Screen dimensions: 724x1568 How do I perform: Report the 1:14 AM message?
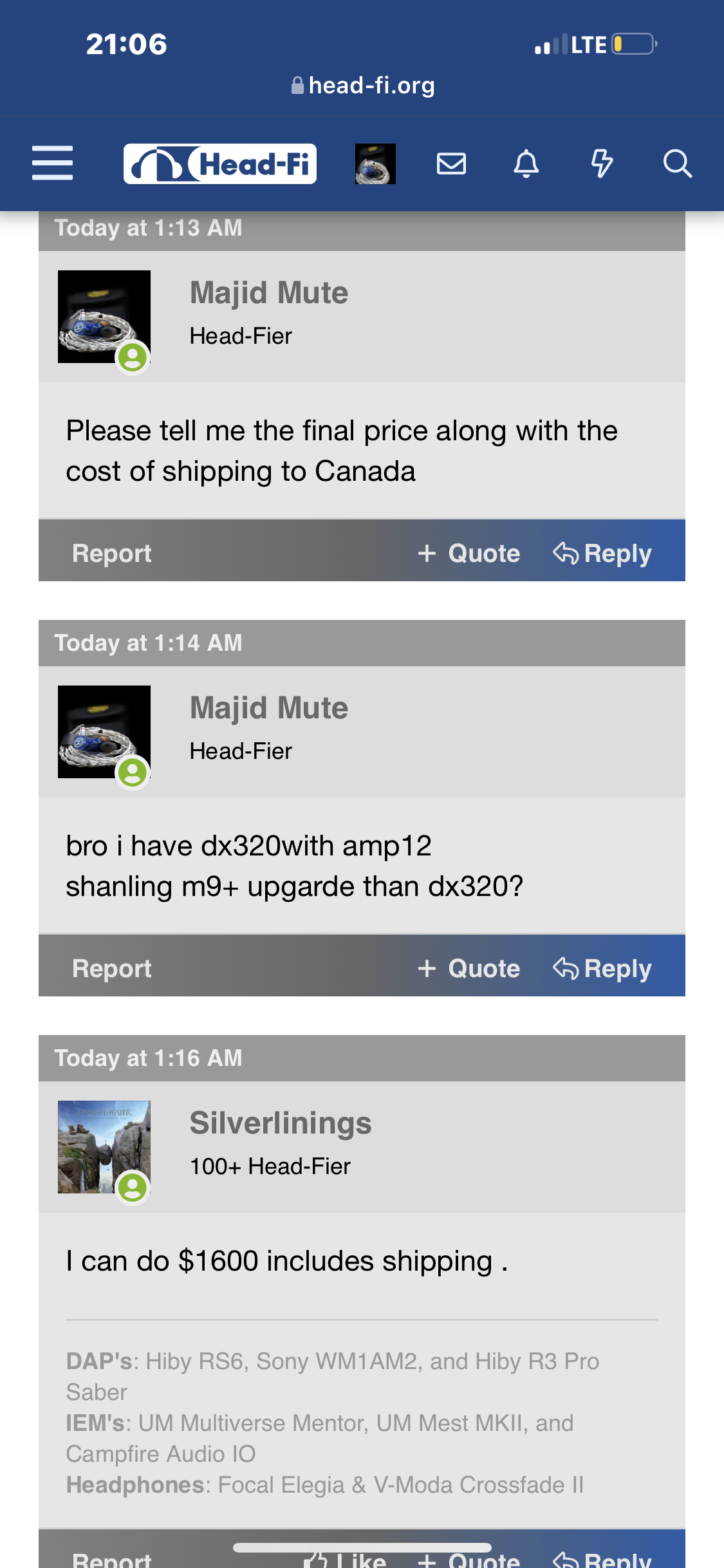tap(112, 968)
